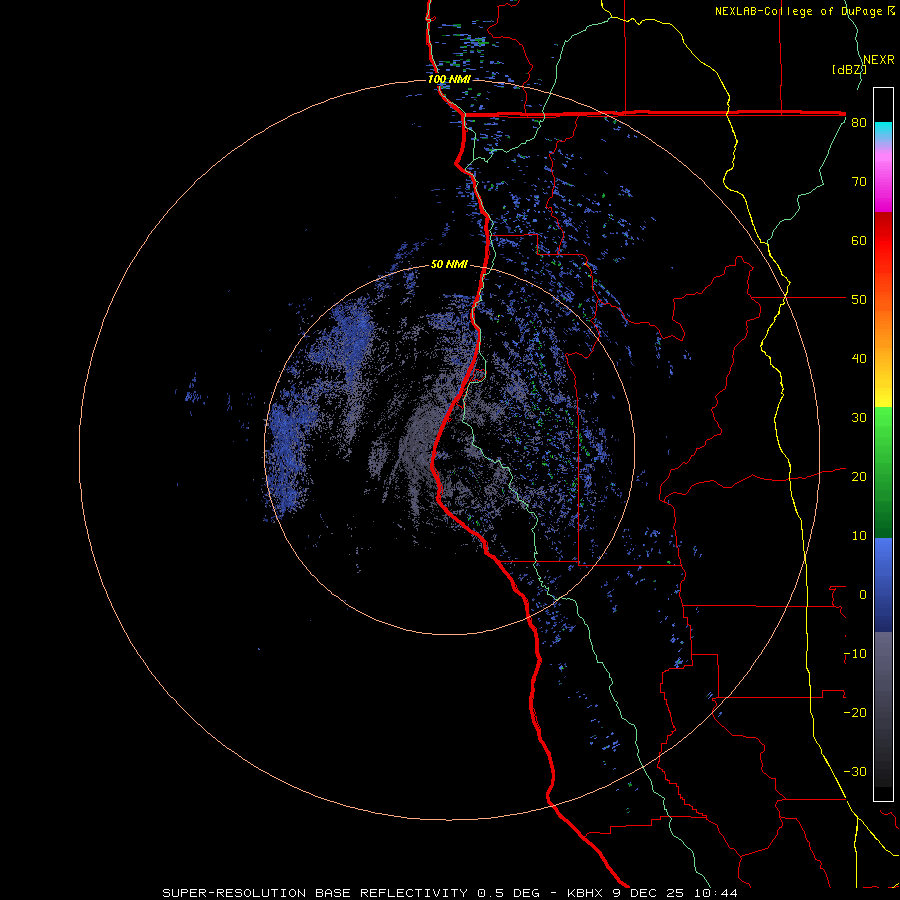Click the "NEXR" label above the color scale

tap(878, 60)
